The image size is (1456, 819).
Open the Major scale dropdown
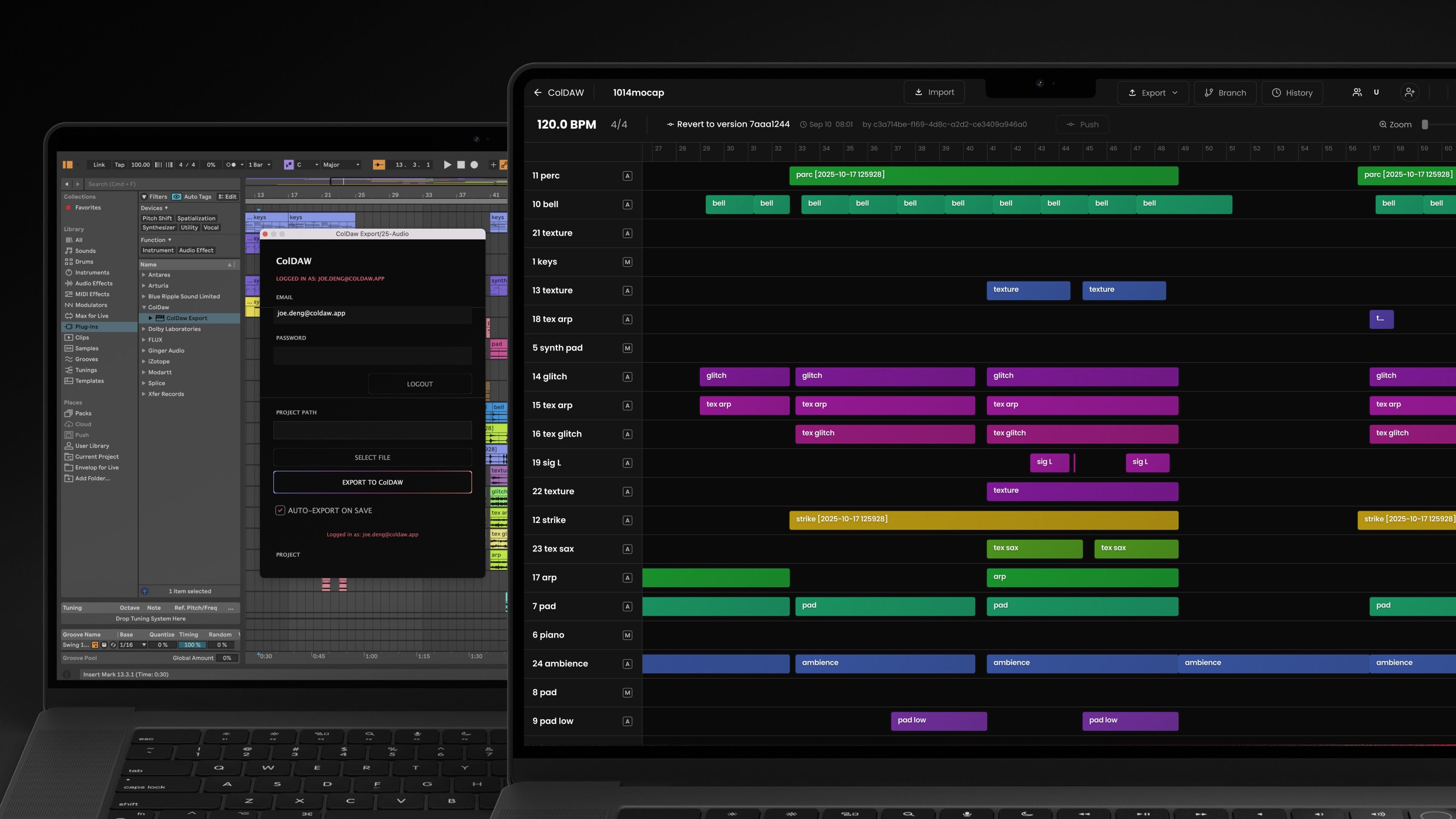pos(341,165)
